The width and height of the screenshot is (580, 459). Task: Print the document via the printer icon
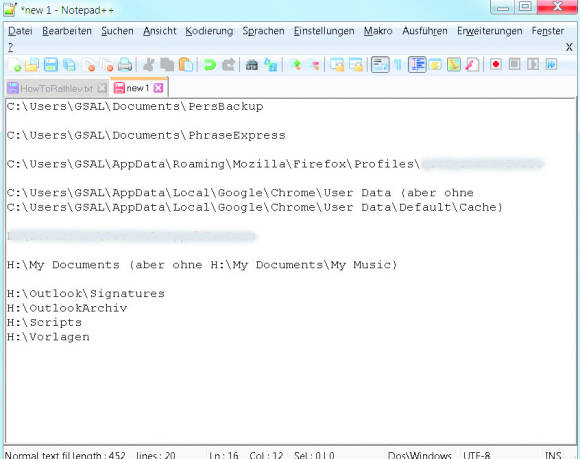point(125,65)
